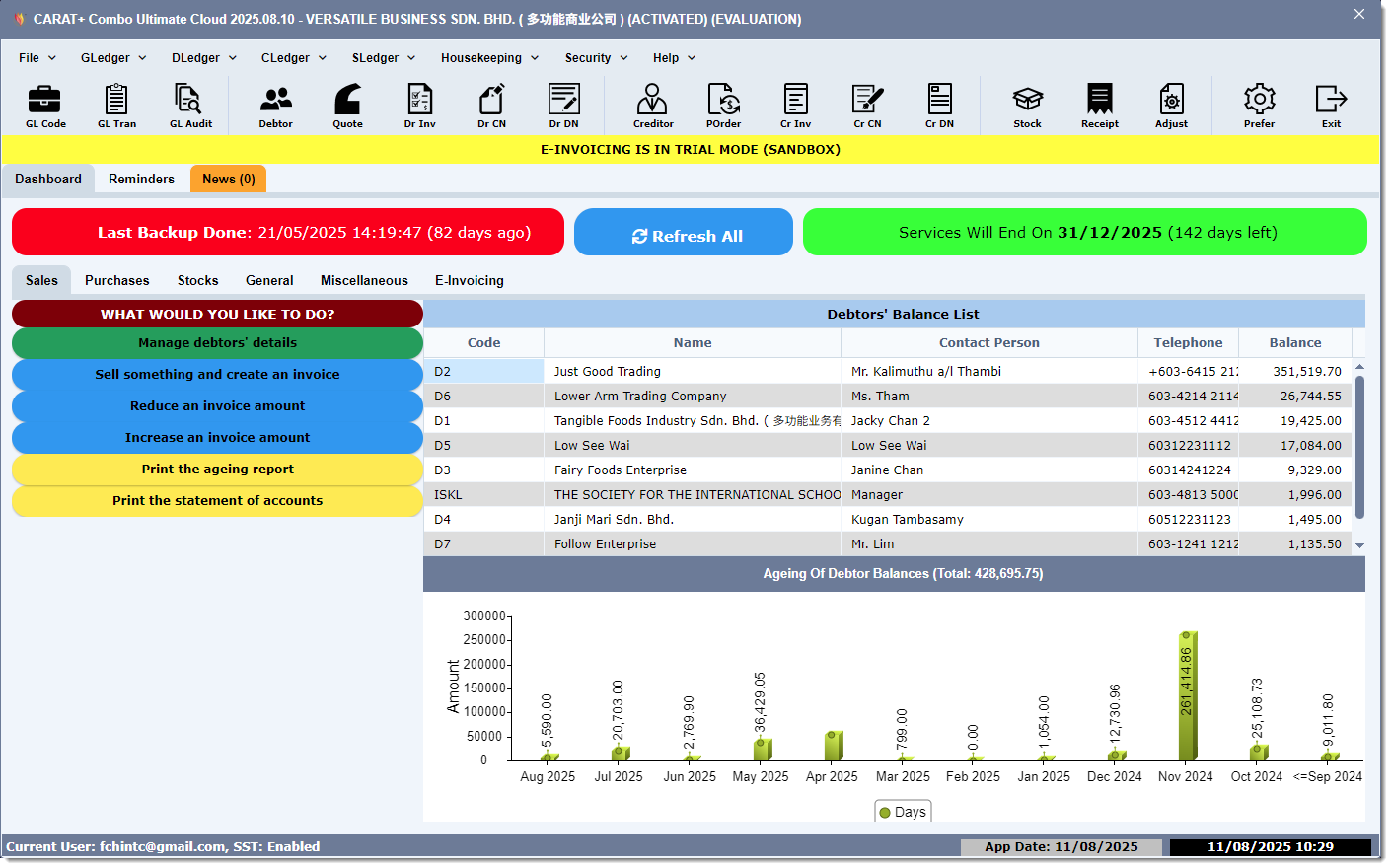
Task: Switch to the E-Invoicing tab
Action: click(469, 281)
